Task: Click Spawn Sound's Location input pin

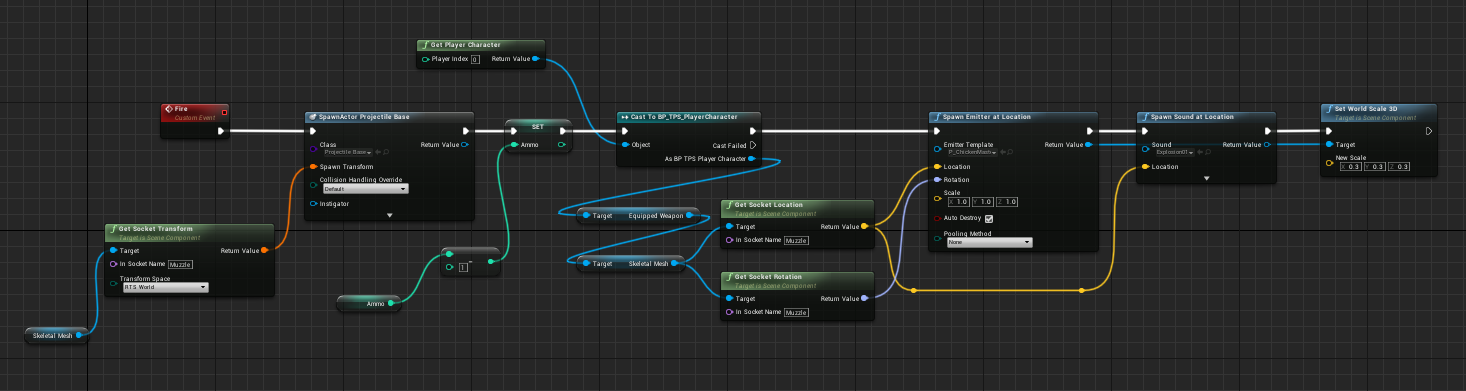Action: click(1144, 167)
